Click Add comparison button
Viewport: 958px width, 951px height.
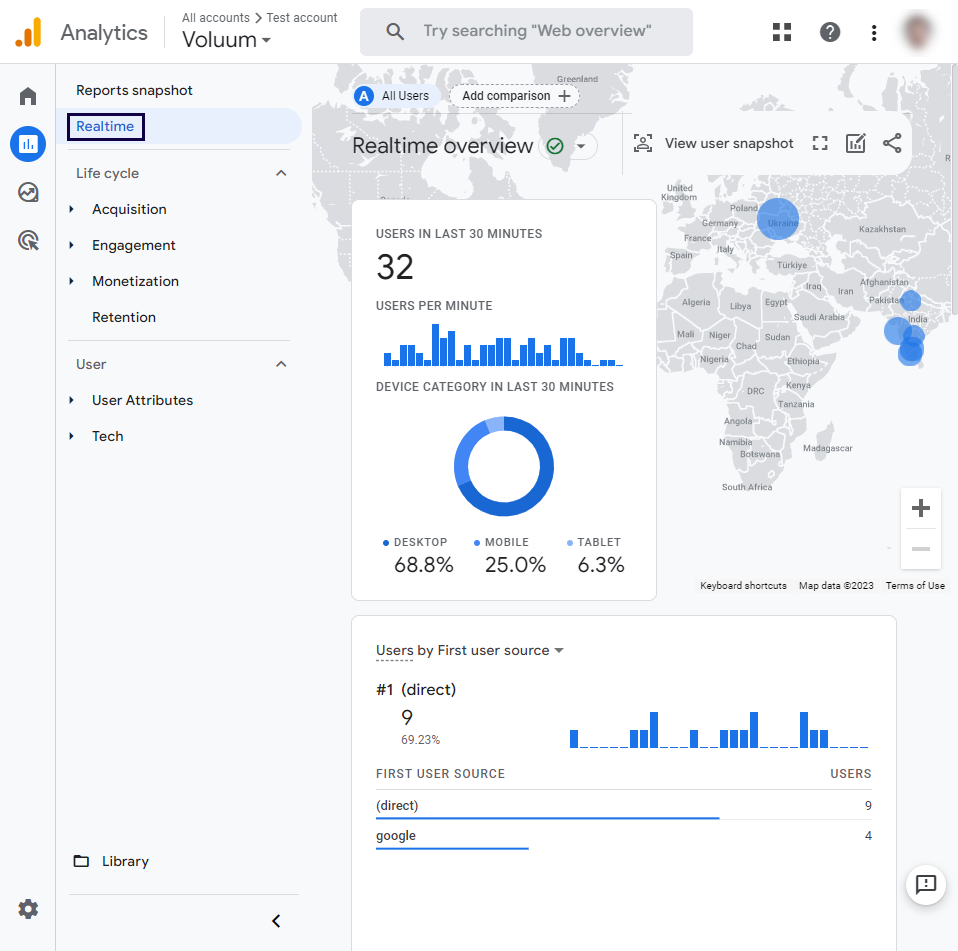point(515,96)
